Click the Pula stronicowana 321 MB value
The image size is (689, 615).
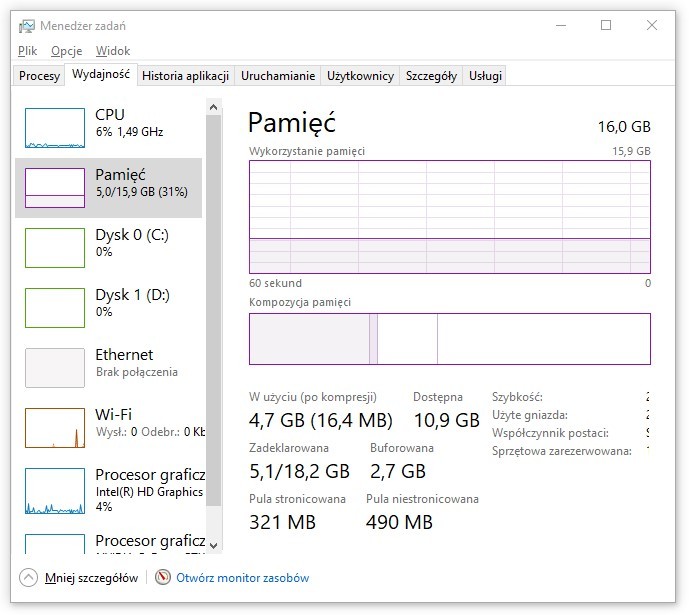pos(282,522)
